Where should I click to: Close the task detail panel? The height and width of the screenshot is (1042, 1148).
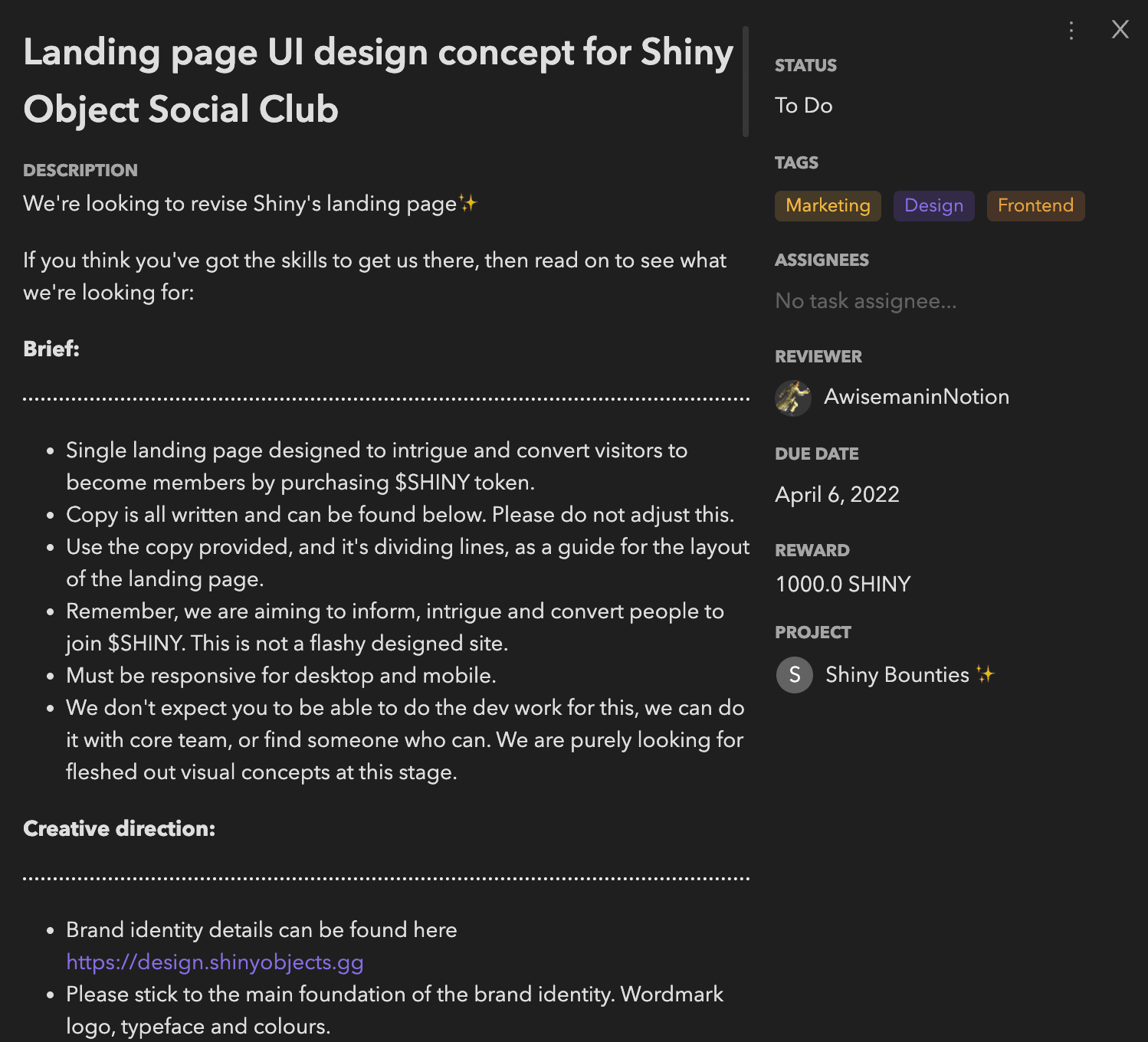point(1120,29)
